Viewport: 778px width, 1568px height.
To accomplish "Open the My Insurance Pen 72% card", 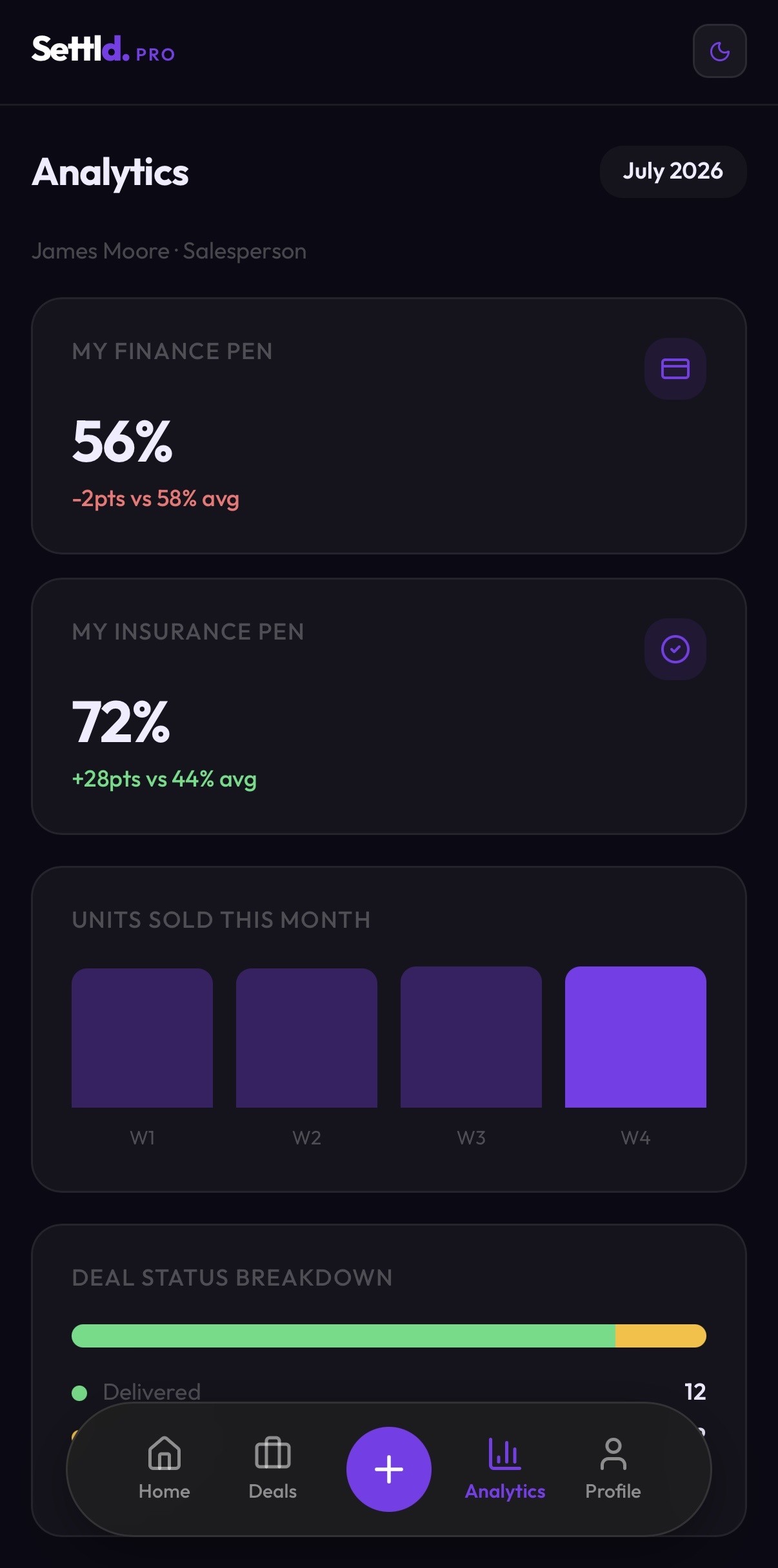I will pos(389,706).
